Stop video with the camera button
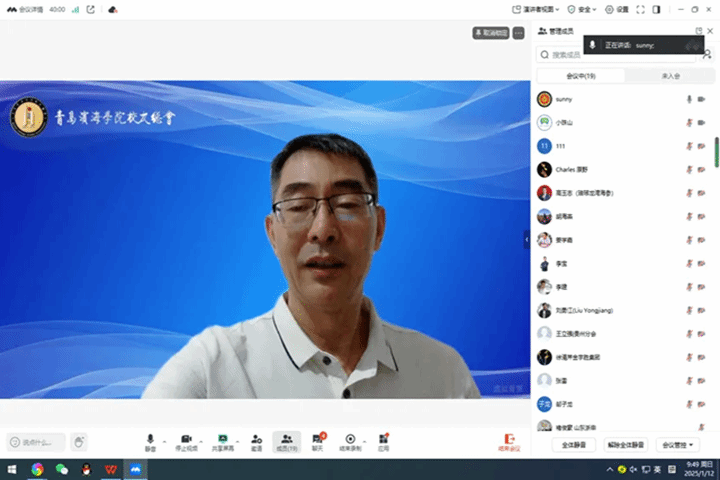720x480 pixels. tap(186, 442)
